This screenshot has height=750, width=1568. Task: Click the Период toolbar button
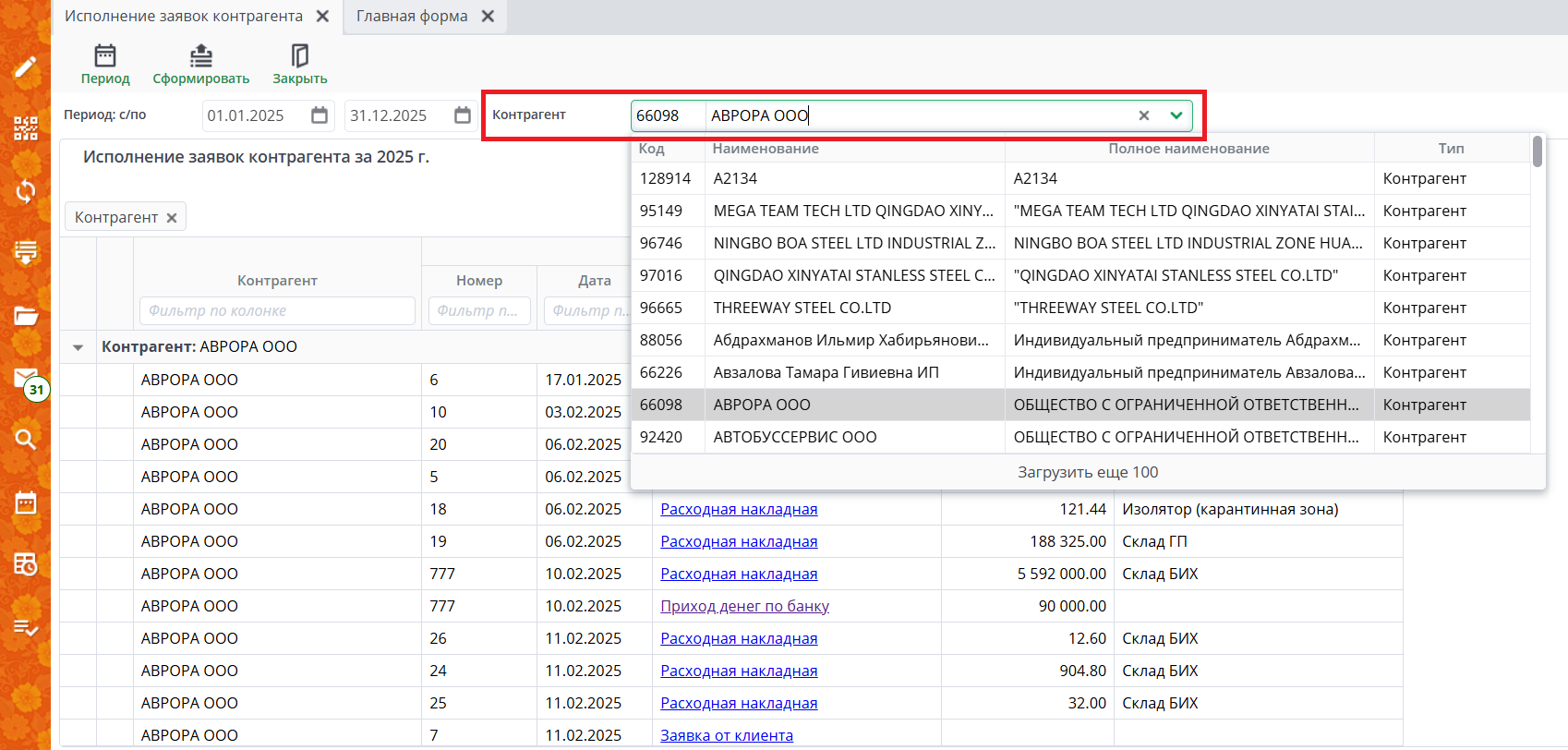(x=105, y=65)
